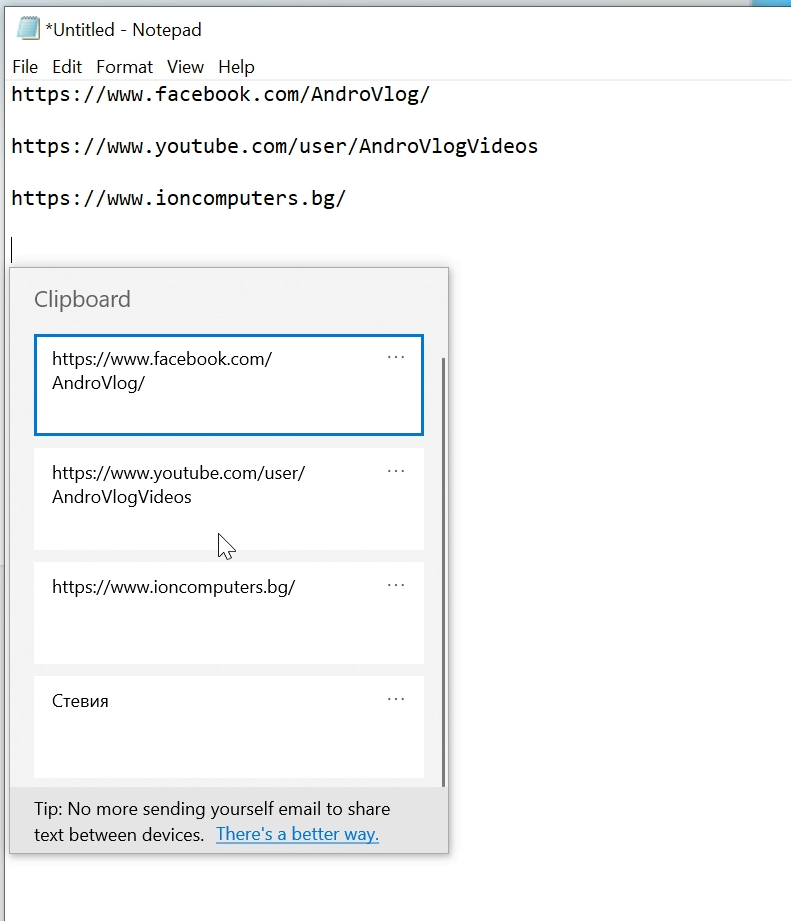Click the Clipboard panel heading

click(x=82, y=300)
